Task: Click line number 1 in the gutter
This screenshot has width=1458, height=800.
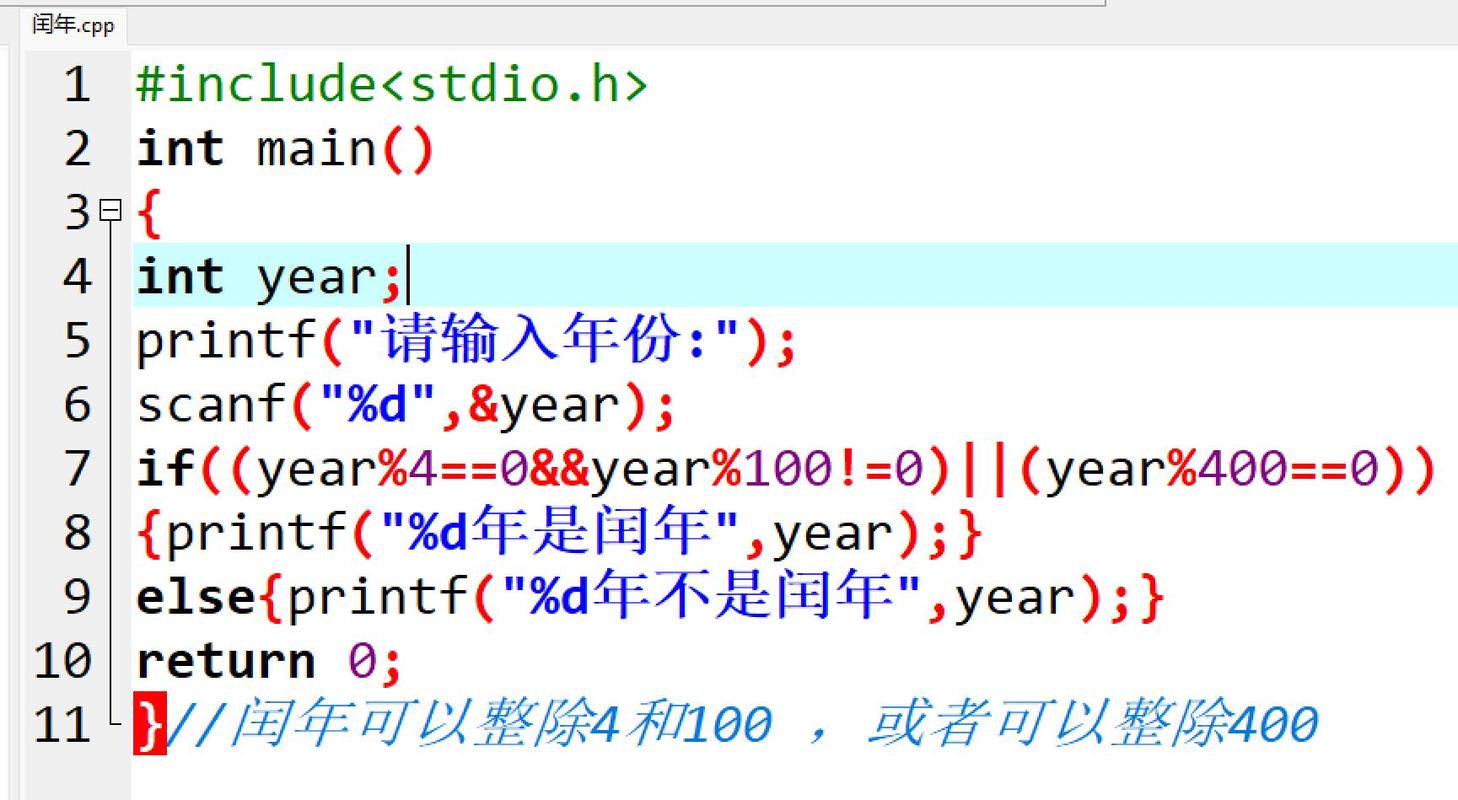Action: (75, 85)
